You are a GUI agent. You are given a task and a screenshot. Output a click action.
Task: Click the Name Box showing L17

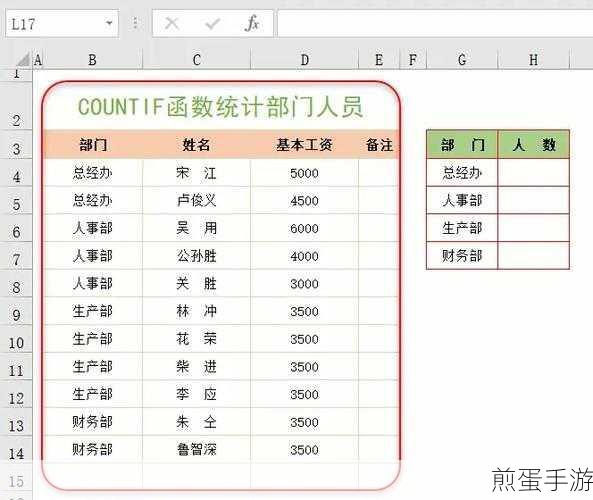pos(62,24)
